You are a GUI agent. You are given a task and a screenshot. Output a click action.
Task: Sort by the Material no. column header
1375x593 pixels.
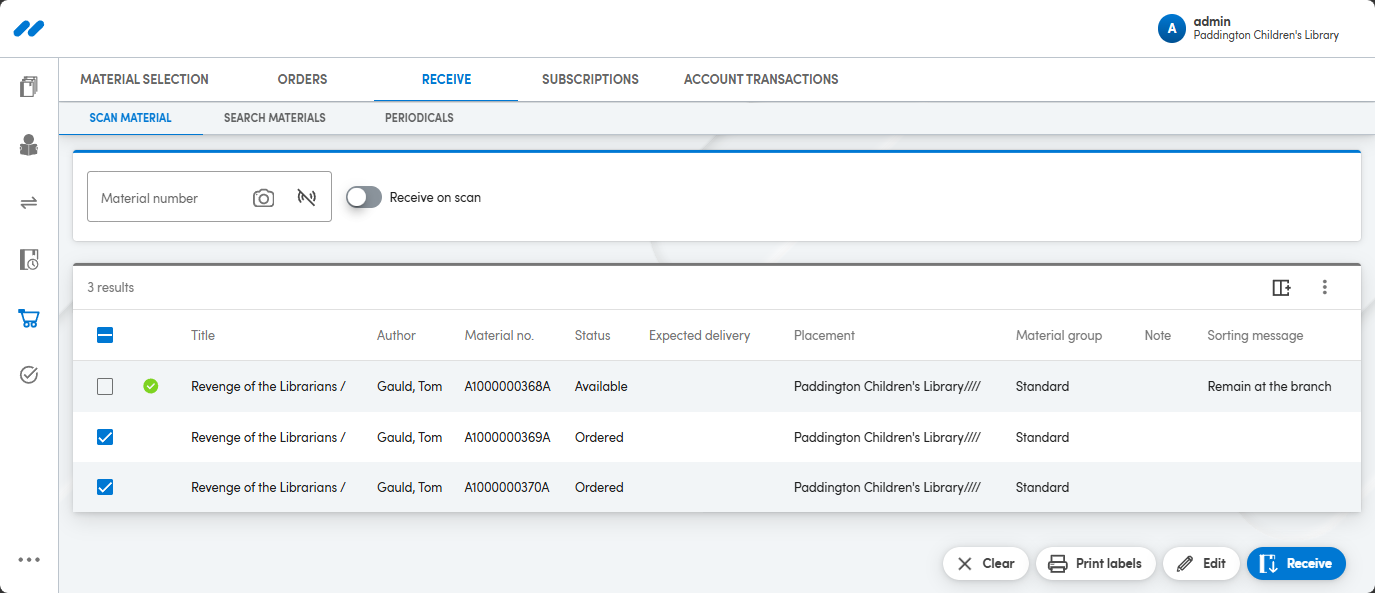click(x=499, y=336)
